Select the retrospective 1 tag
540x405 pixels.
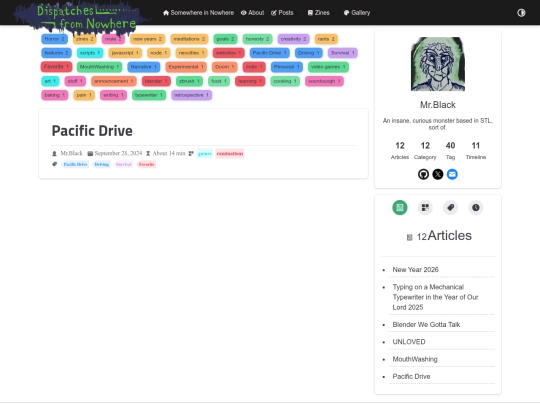pyautogui.click(x=191, y=95)
